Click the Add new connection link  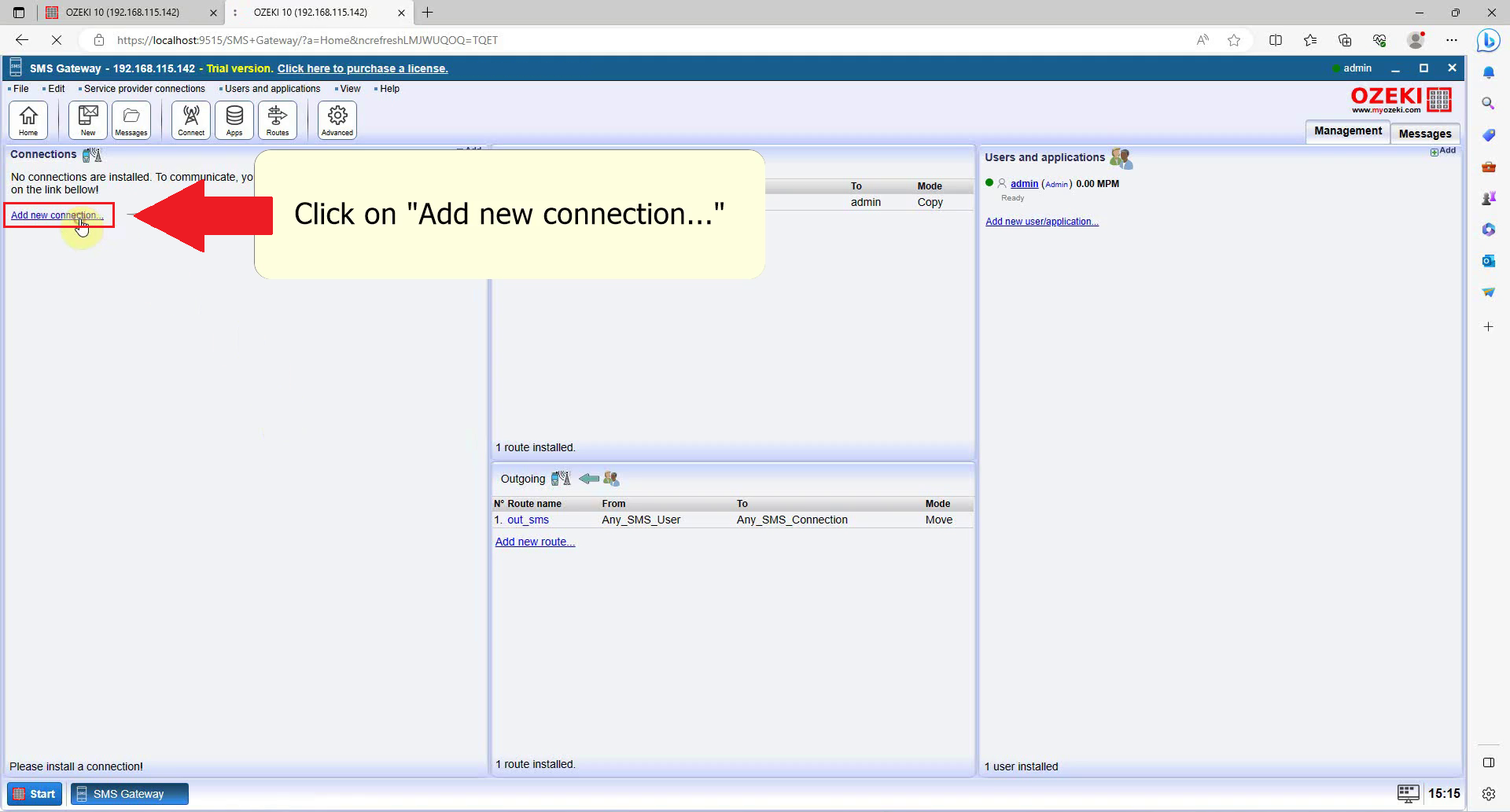tap(57, 215)
